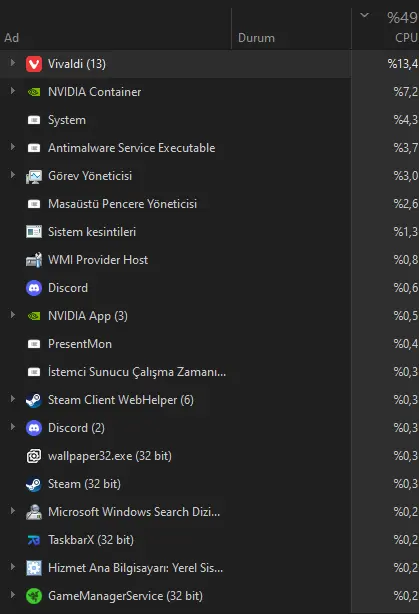Click PresentMon's %0,4 CPU value

[406, 344]
